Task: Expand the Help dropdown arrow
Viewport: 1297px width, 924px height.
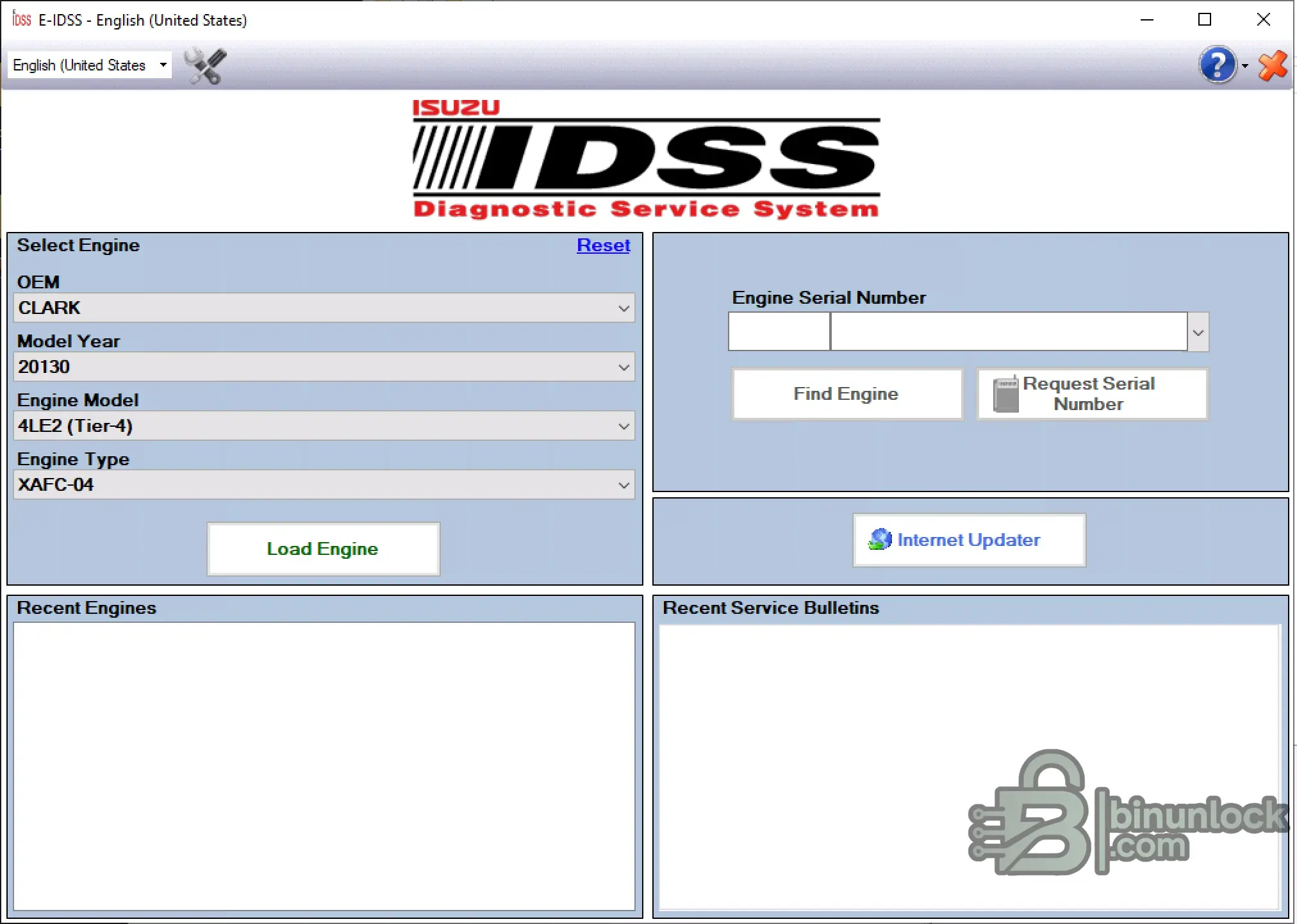Action: pyautogui.click(x=1244, y=65)
